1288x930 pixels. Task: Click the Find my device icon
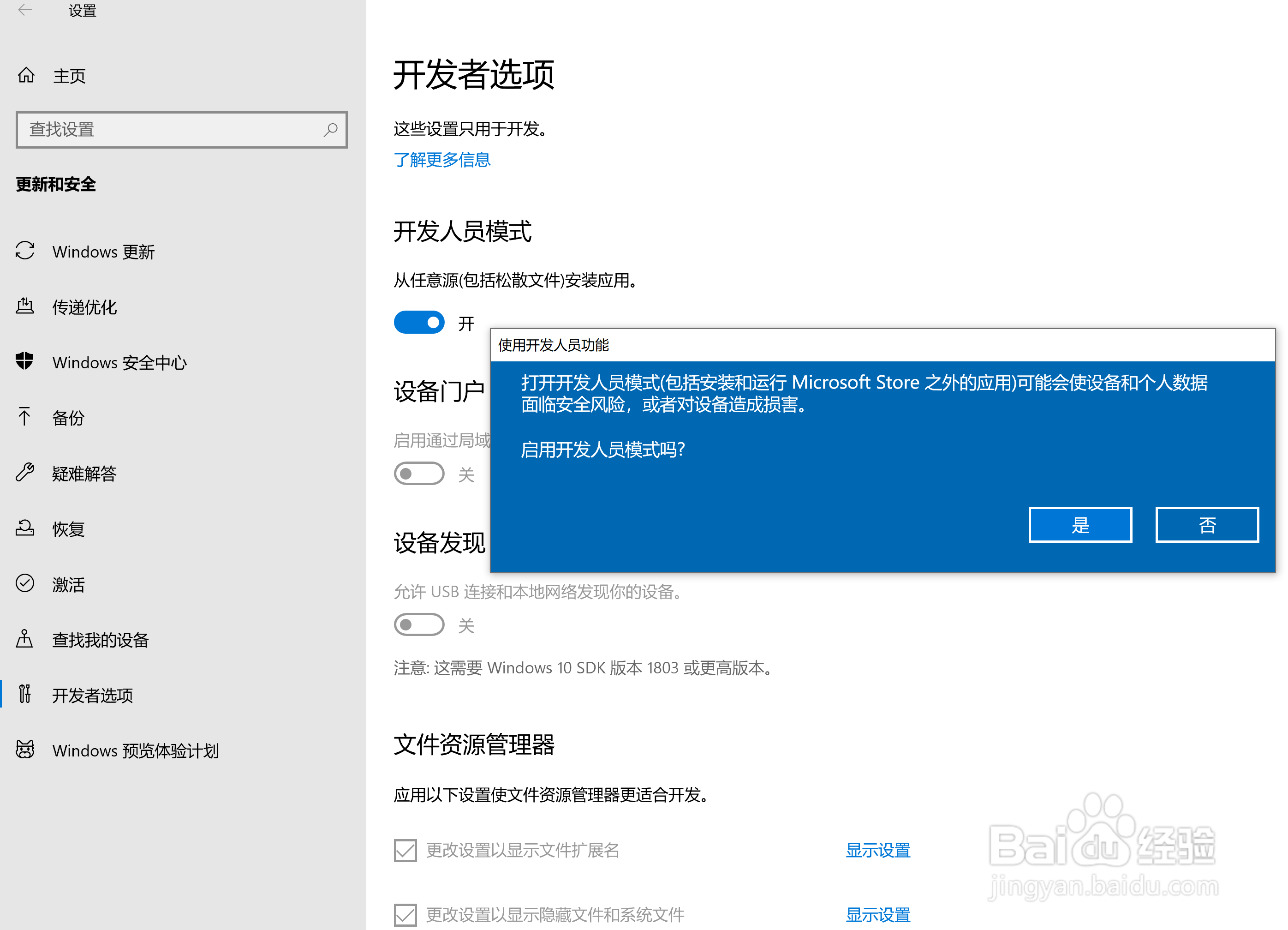(24, 639)
